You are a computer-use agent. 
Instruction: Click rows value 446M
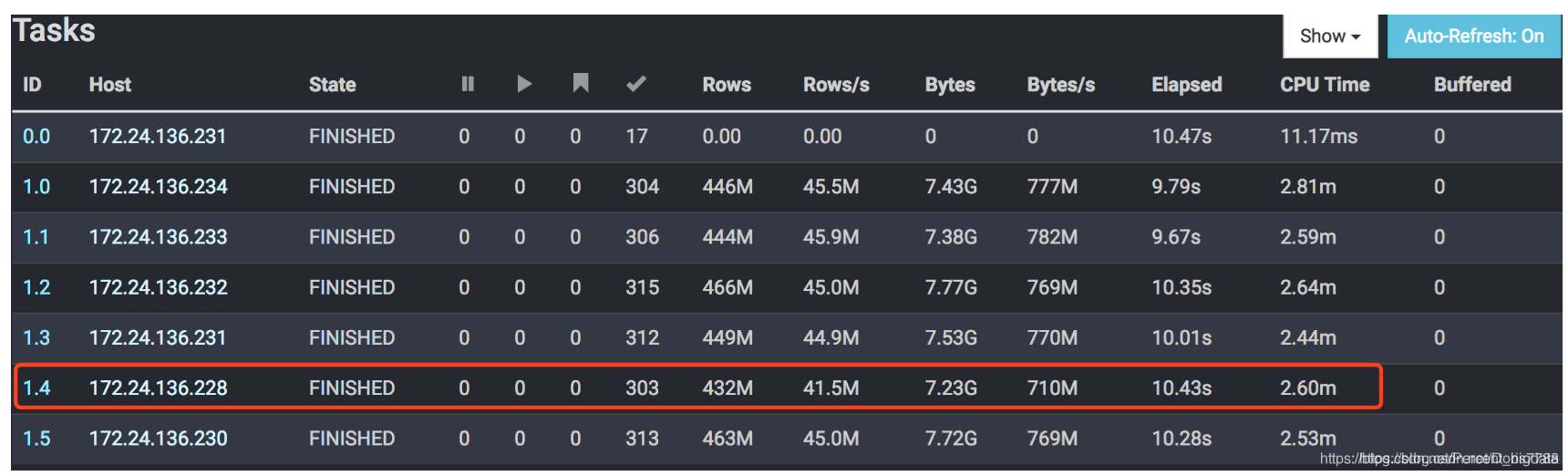pos(727,187)
